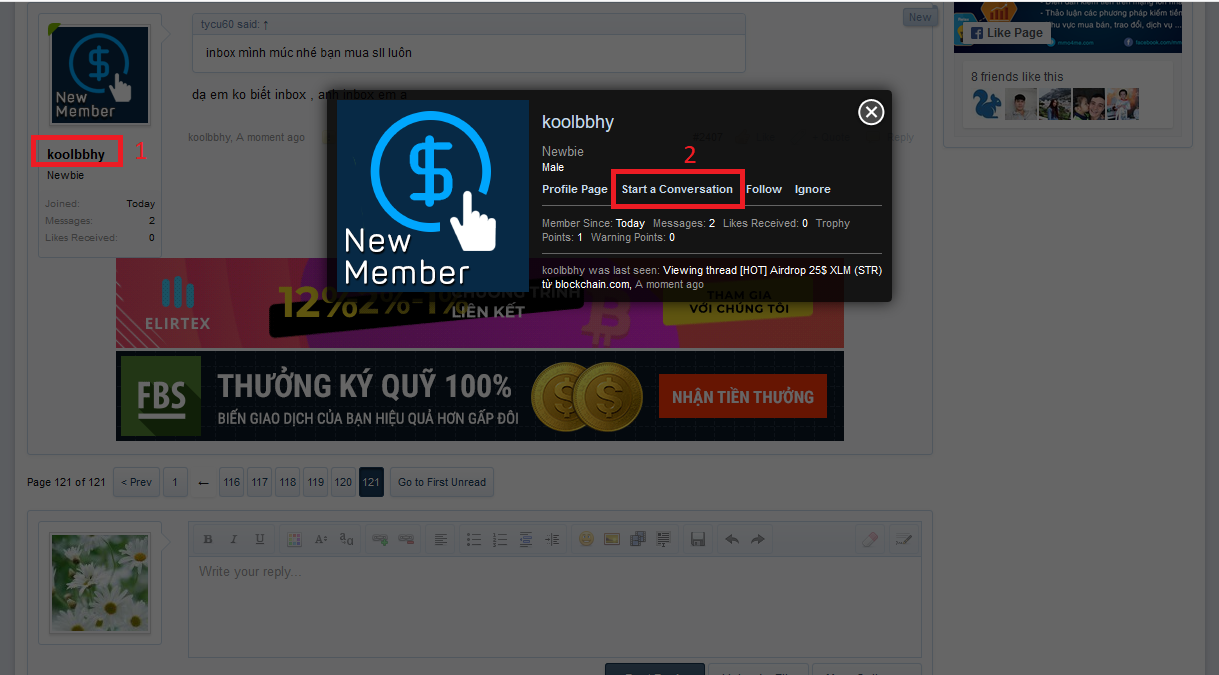Click koolbbhy's small avatar beside the post
Screen dimensions: 1219x675
click(x=100, y=75)
